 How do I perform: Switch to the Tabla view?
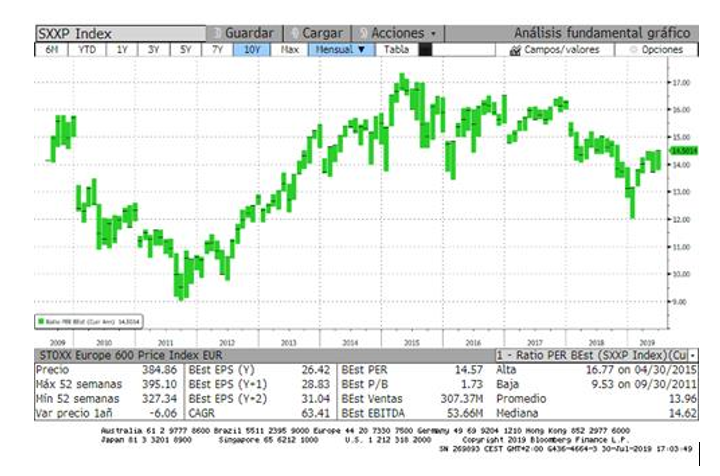[396, 50]
